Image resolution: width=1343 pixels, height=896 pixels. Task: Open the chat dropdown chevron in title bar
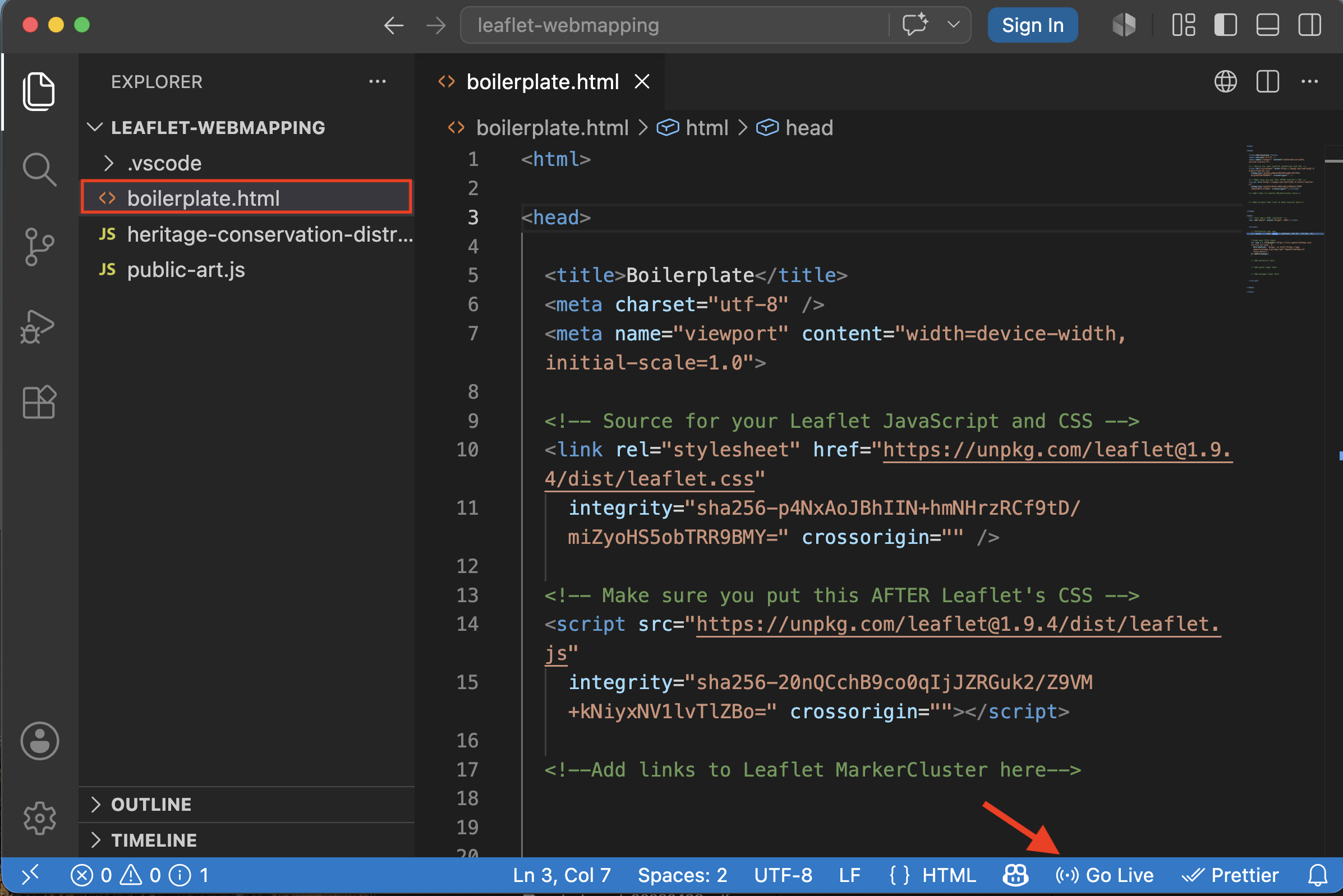pos(953,25)
